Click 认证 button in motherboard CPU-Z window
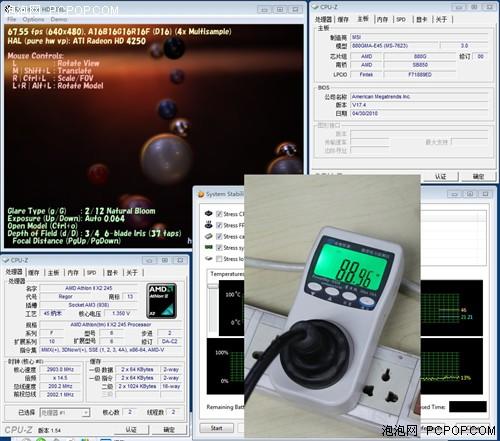500x441 pixels. [x=441, y=177]
